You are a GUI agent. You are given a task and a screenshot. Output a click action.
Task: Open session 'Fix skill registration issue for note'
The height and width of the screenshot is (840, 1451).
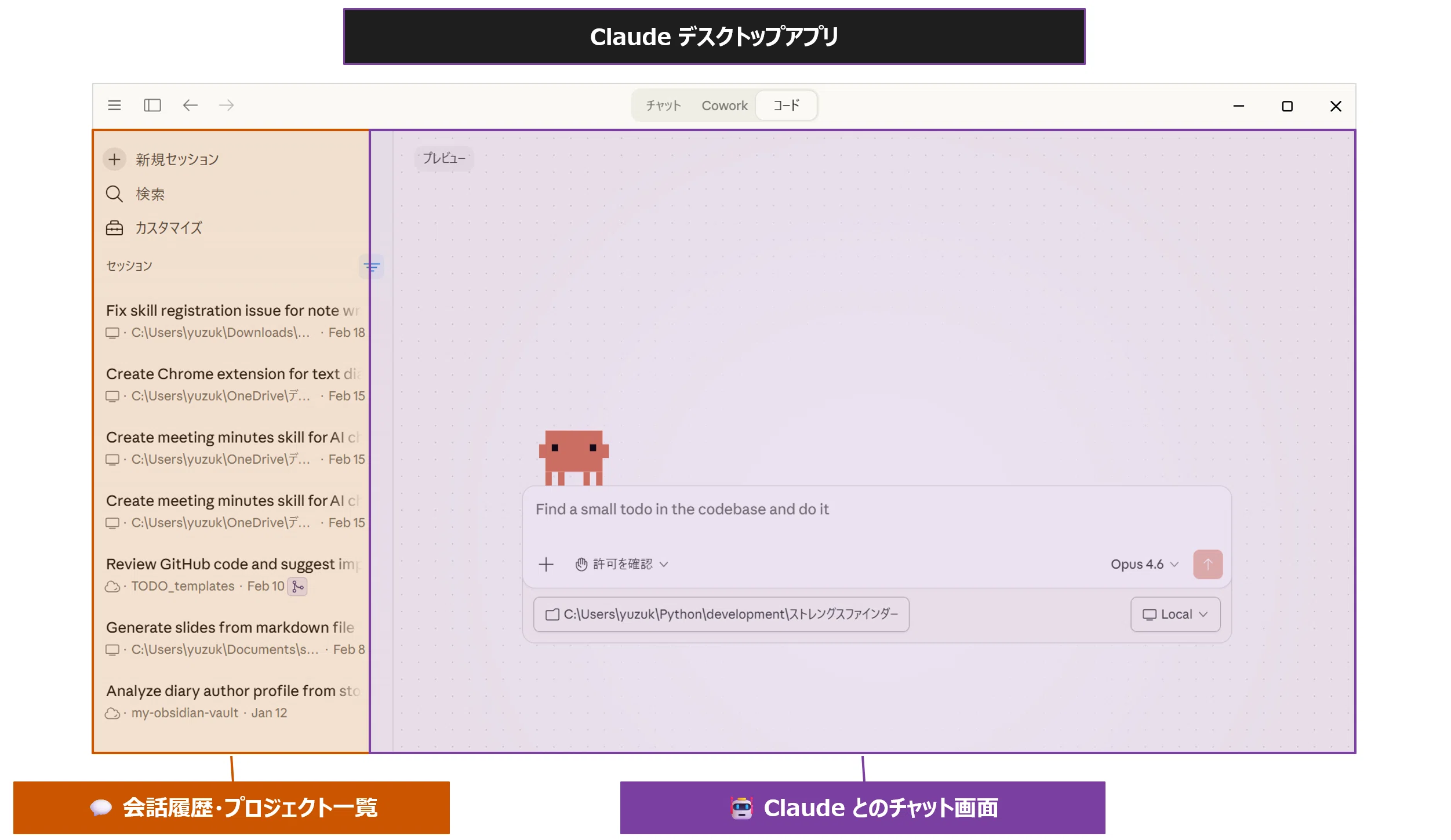(x=235, y=321)
